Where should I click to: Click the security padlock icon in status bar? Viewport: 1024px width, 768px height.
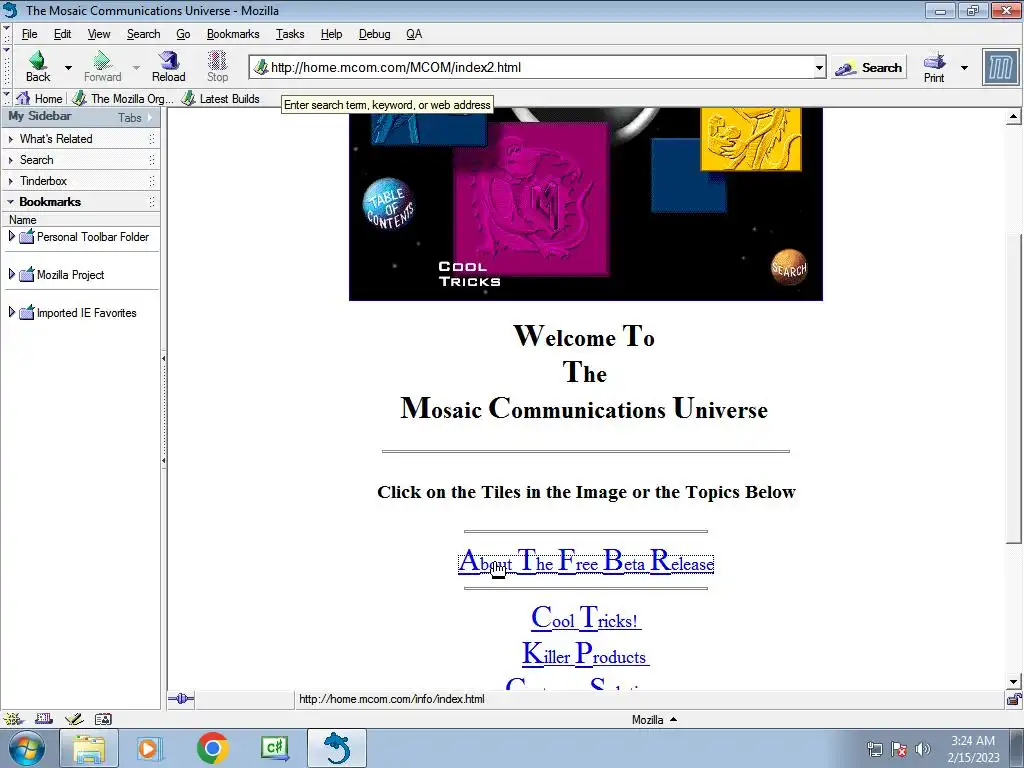pyautogui.click(x=1014, y=699)
